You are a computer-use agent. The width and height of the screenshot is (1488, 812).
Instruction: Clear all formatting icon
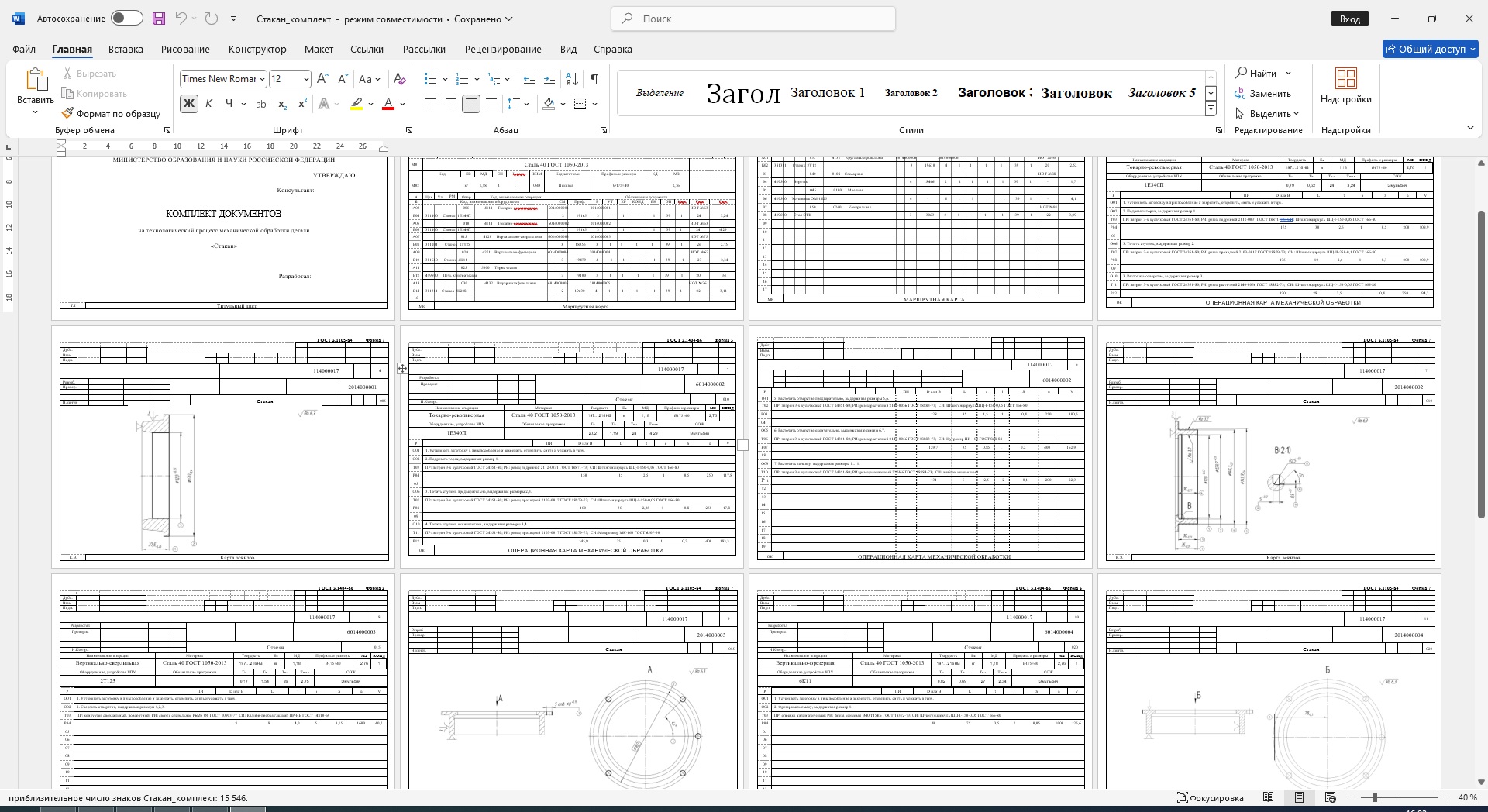pos(399,78)
